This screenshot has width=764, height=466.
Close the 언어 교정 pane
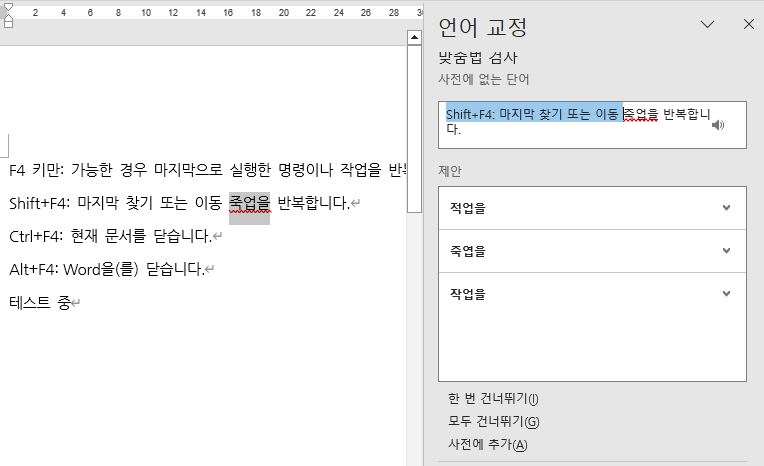749,24
